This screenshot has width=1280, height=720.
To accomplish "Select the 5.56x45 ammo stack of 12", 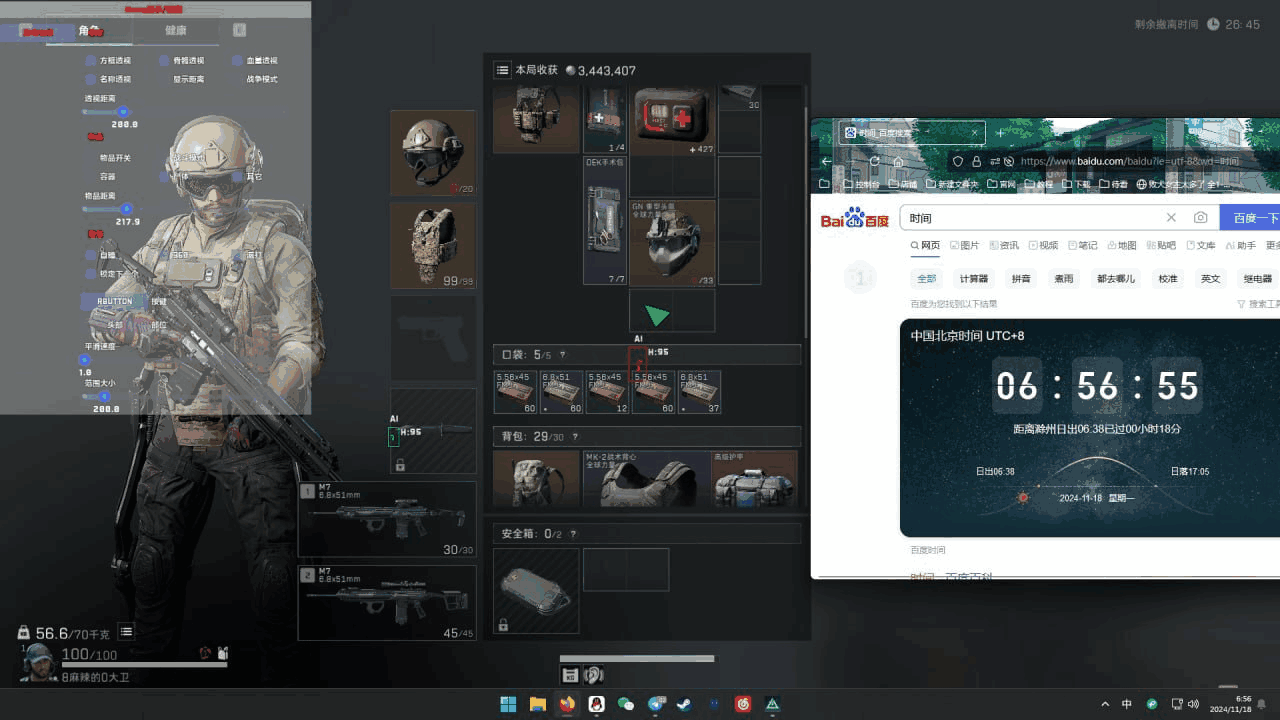I will pos(605,392).
